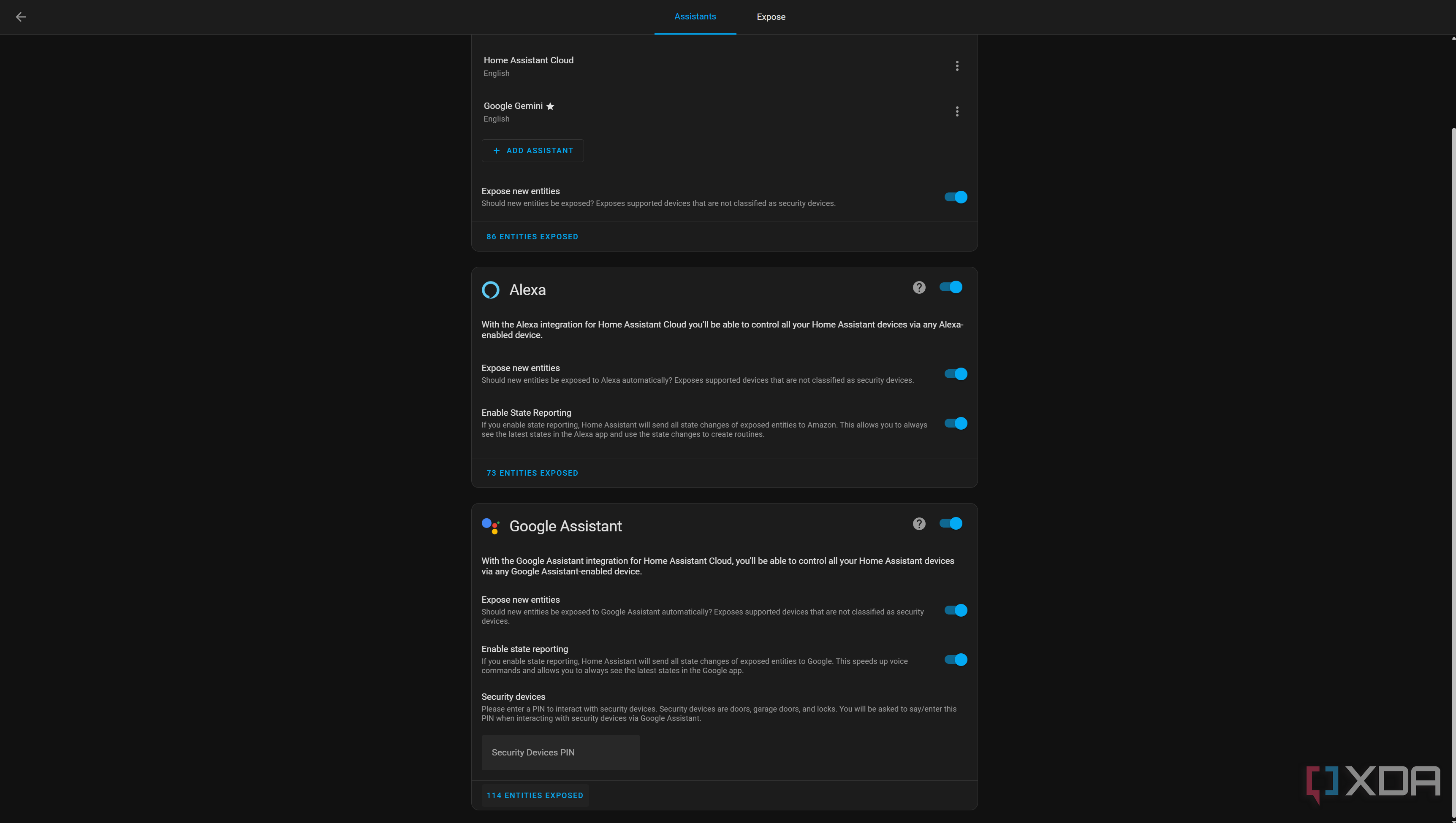This screenshot has height=823, width=1456.
Task: Turn off Google Assistant state reporting
Action: click(x=956, y=660)
